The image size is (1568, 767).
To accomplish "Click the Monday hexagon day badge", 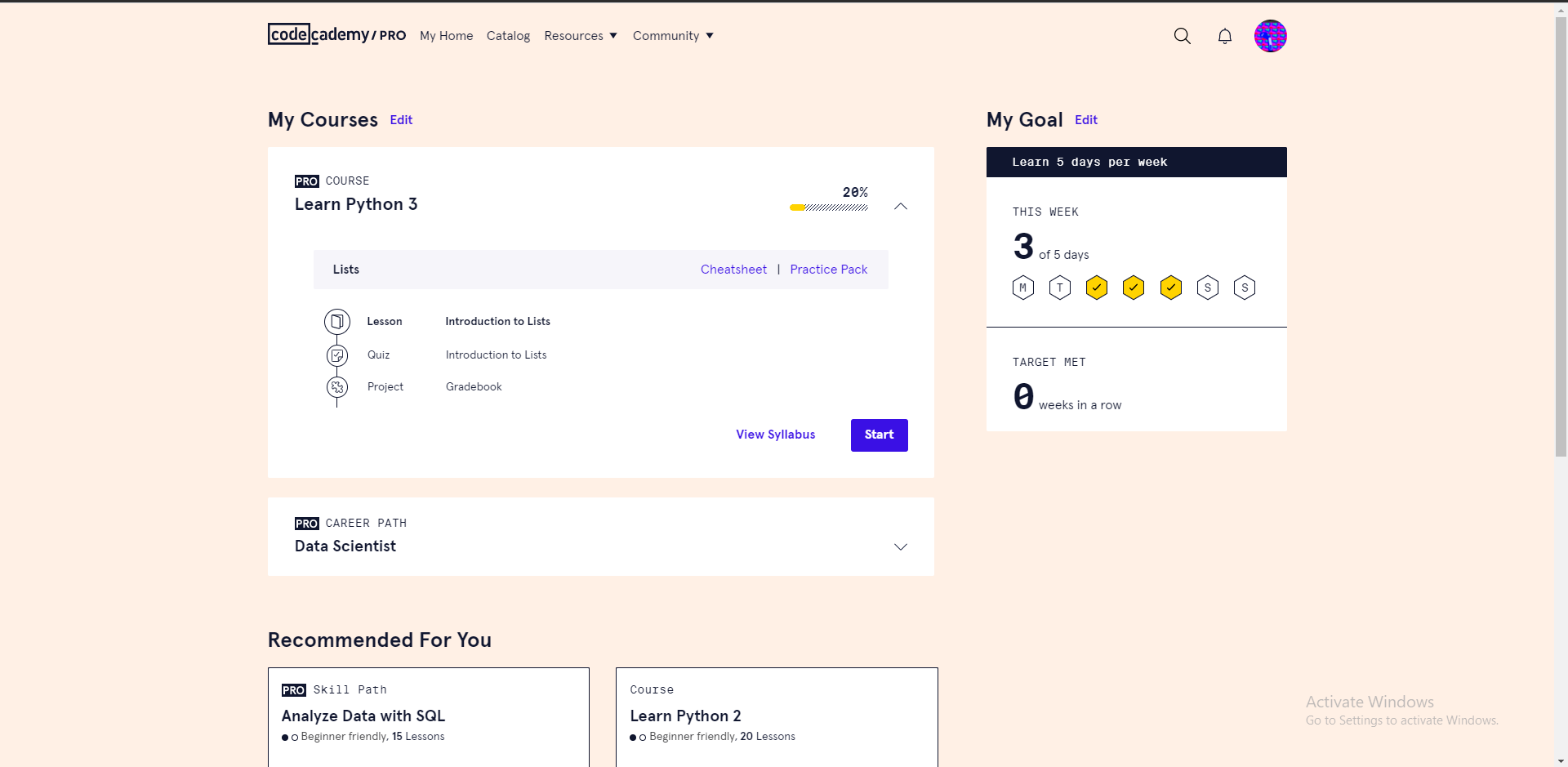I will (x=1023, y=288).
